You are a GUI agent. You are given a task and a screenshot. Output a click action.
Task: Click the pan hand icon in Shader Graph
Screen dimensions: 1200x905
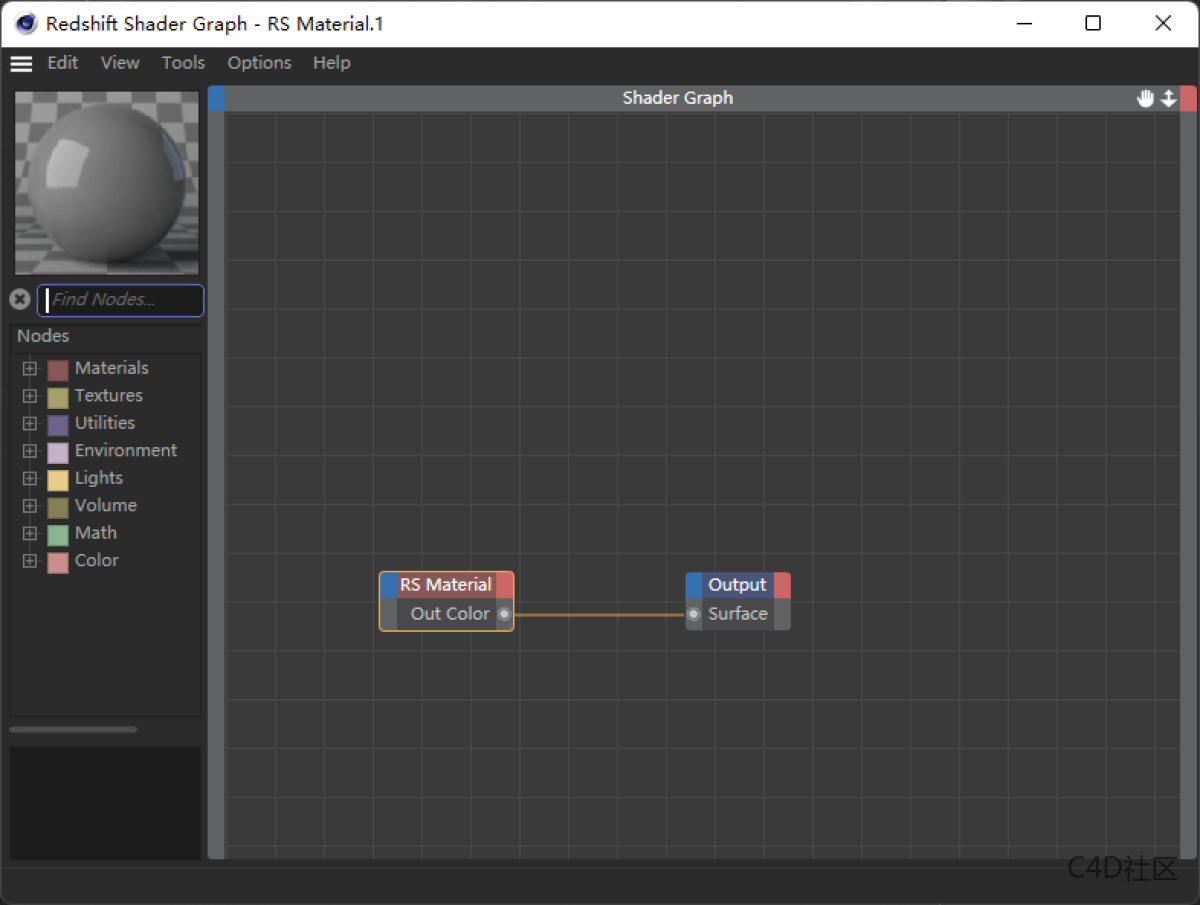(1145, 98)
